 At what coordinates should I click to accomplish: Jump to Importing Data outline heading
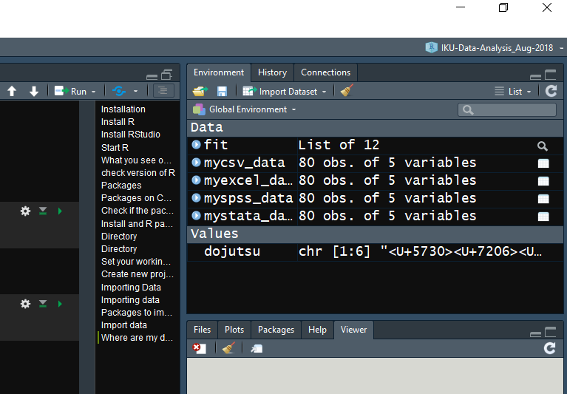coord(131,287)
